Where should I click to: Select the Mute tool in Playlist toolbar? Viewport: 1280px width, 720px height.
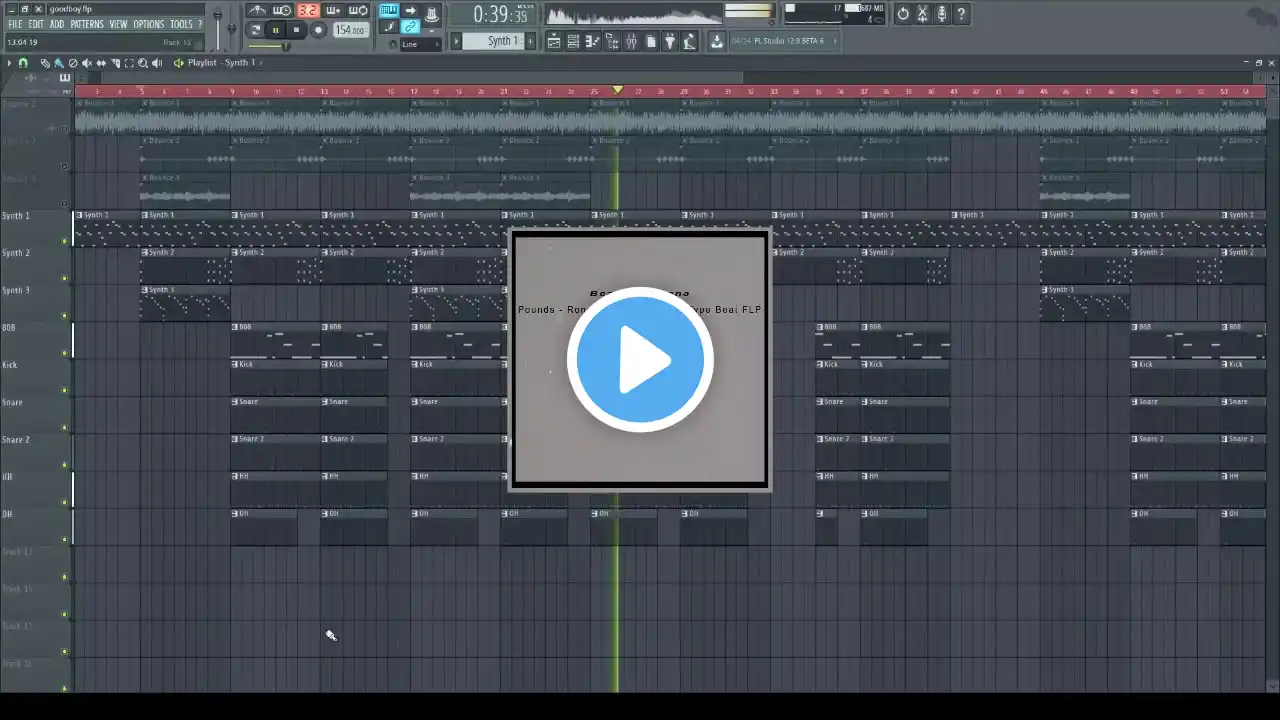[x=87, y=63]
